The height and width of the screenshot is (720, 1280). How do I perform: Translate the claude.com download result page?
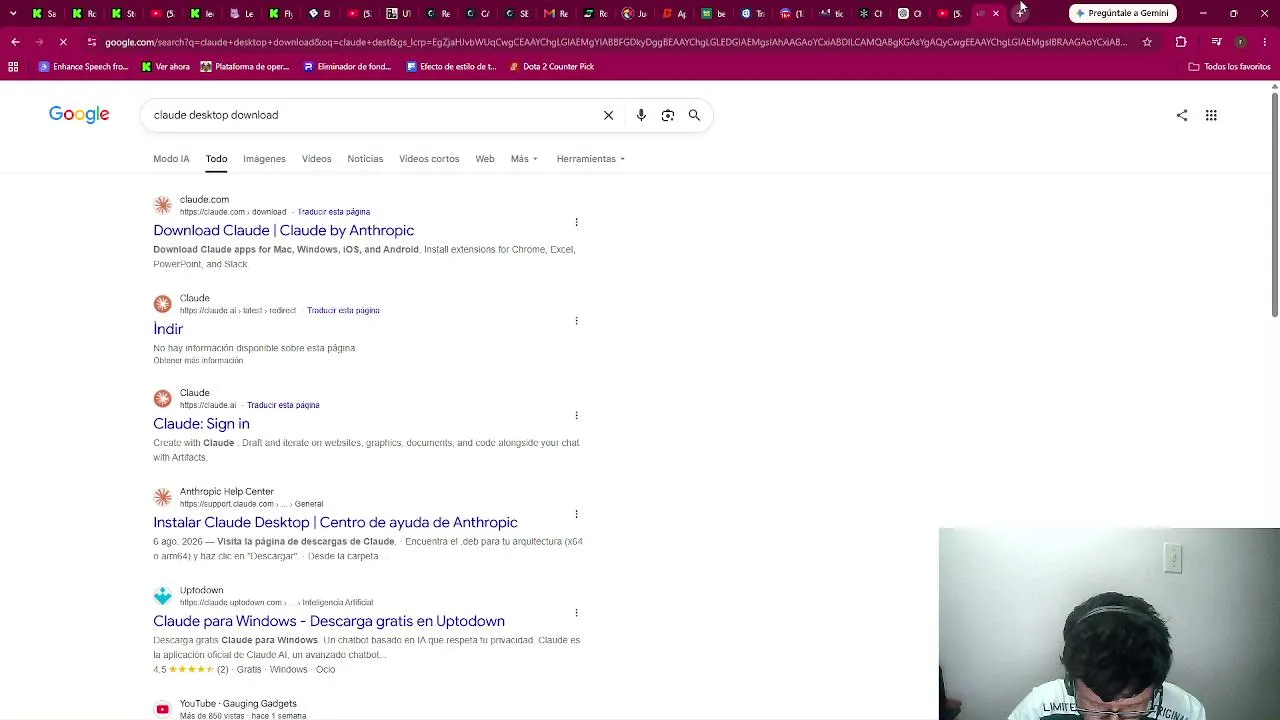[333, 212]
